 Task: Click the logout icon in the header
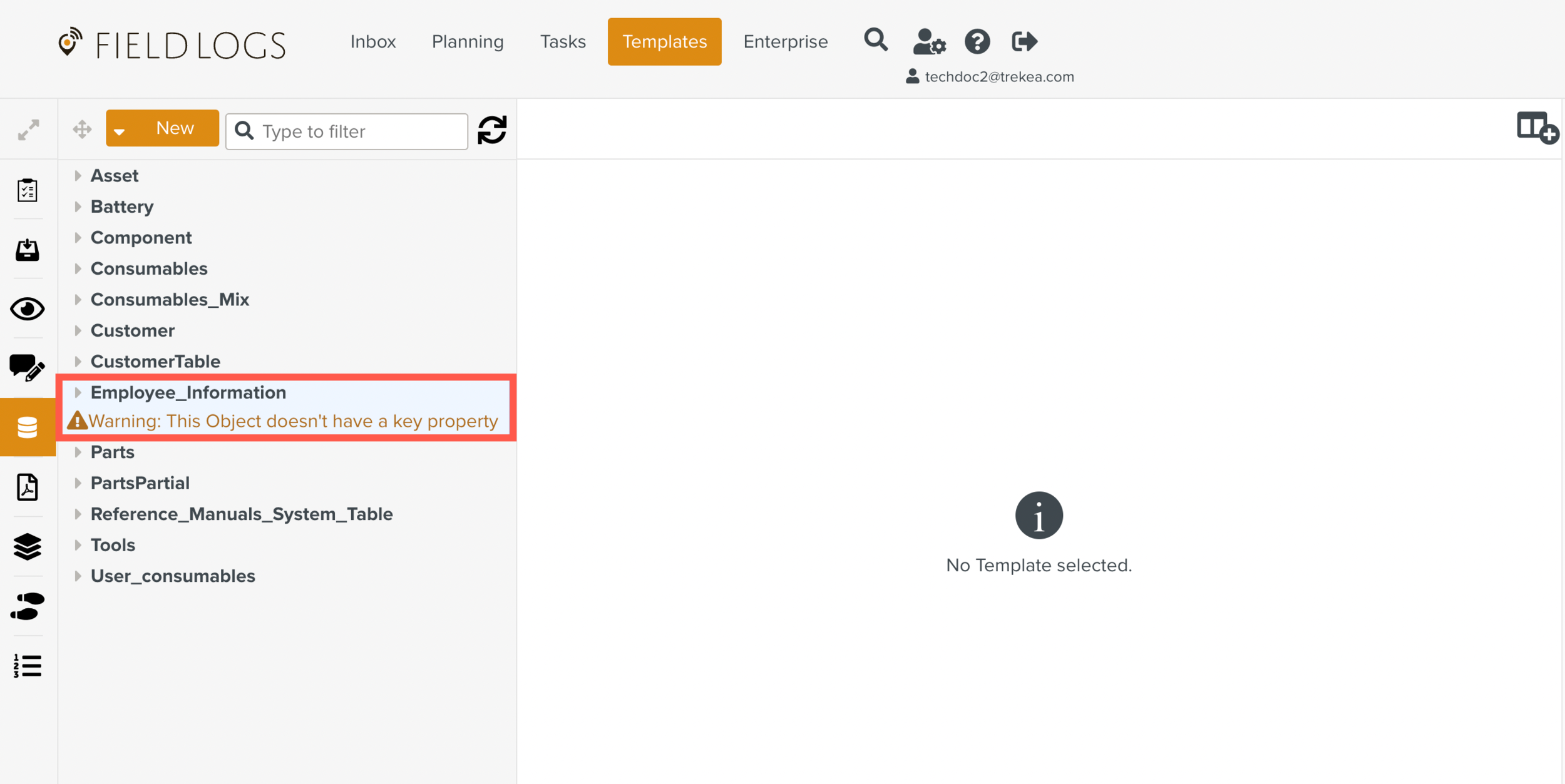pyautogui.click(x=1024, y=41)
